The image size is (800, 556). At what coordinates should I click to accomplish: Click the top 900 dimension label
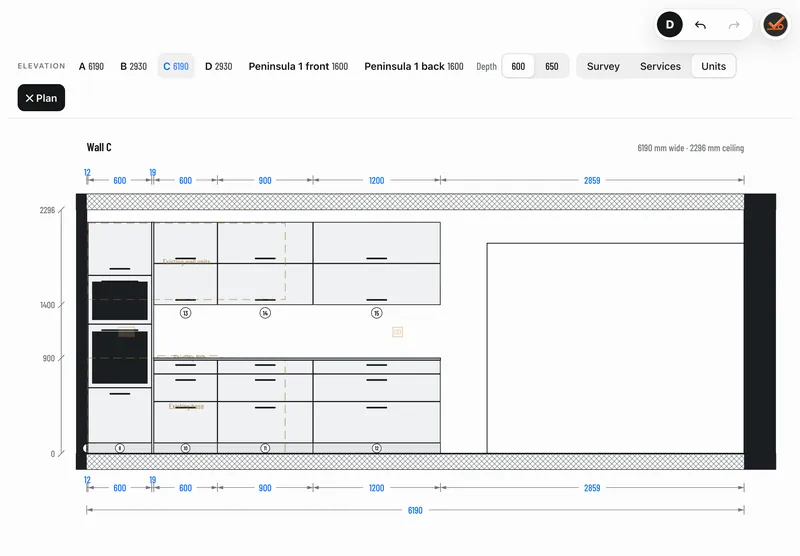coord(265,181)
